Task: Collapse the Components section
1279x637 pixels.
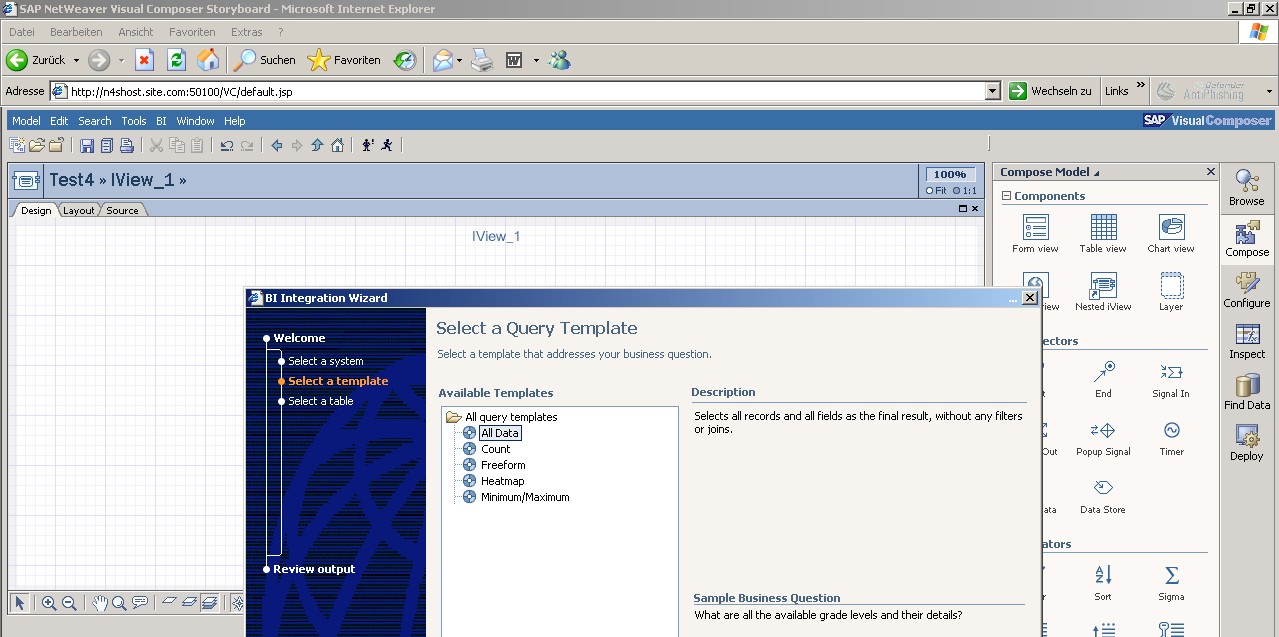Action: pyautogui.click(x=1007, y=196)
